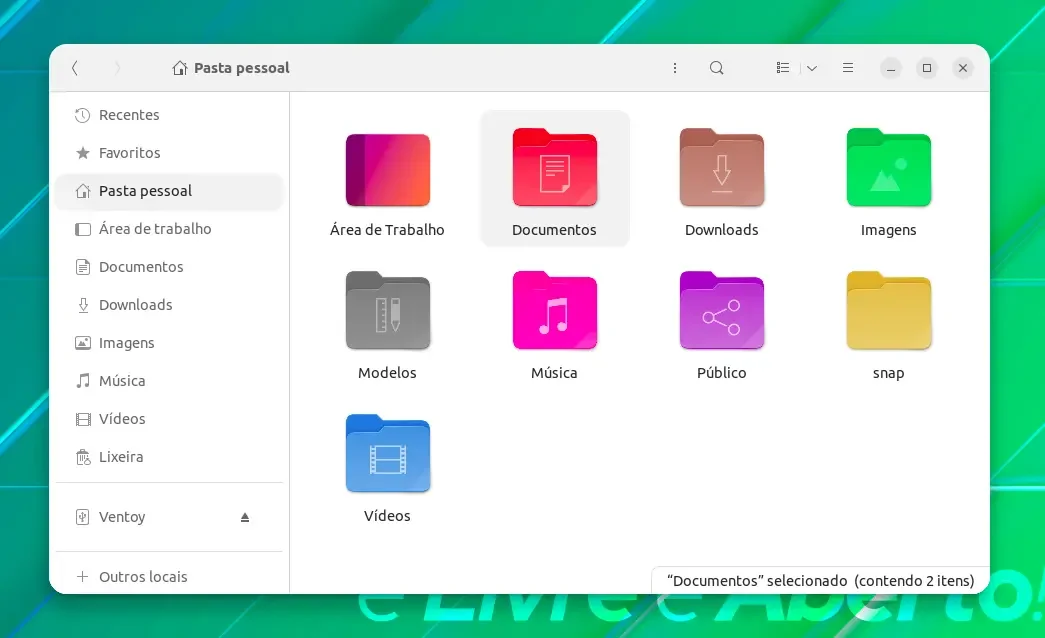Image resolution: width=1045 pixels, height=638 pixels.
Task: Select Favoritos star icon in sidebar
Action: [x=83, y=153]
